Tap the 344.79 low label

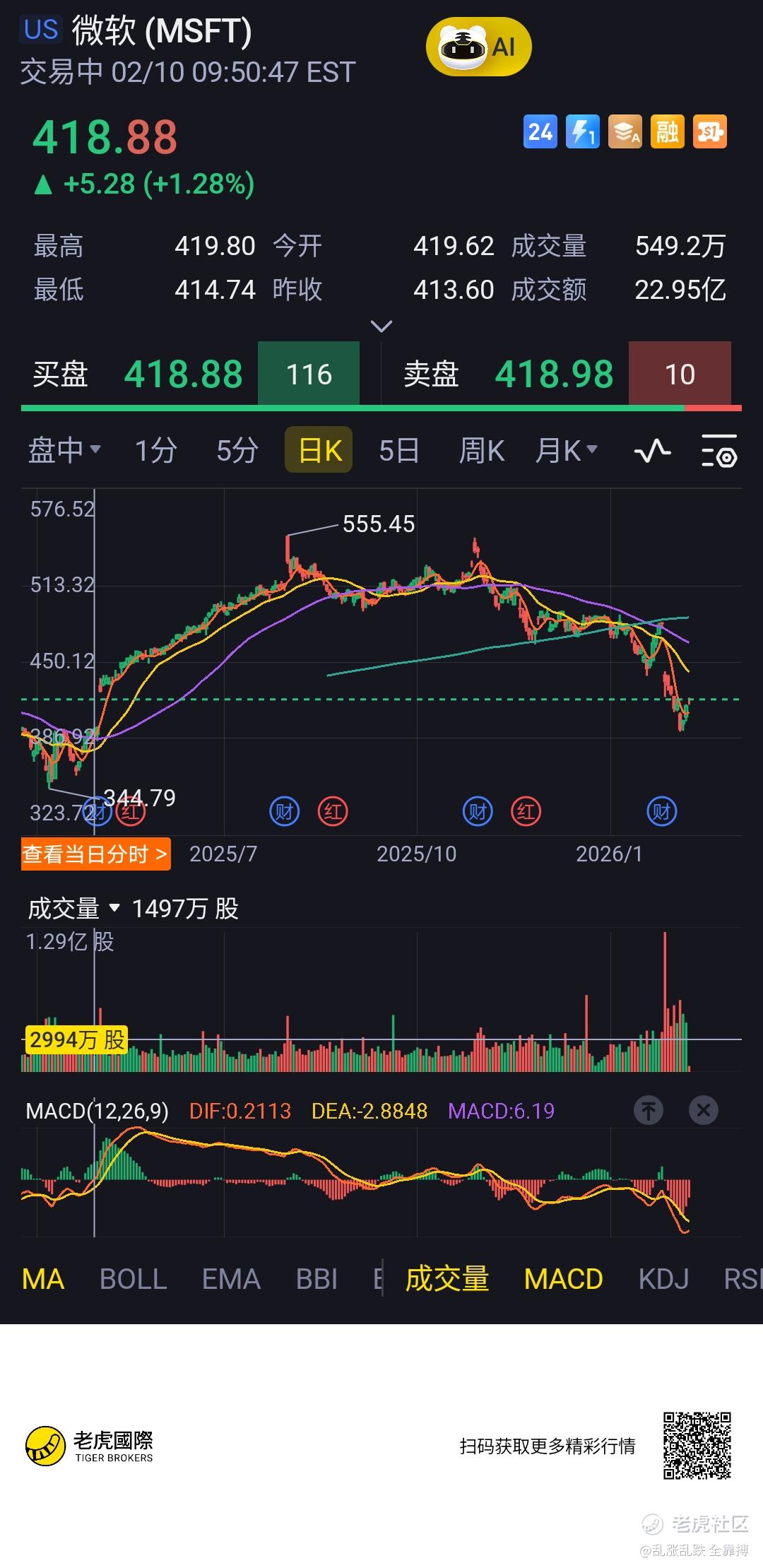(x=140, y=798)
